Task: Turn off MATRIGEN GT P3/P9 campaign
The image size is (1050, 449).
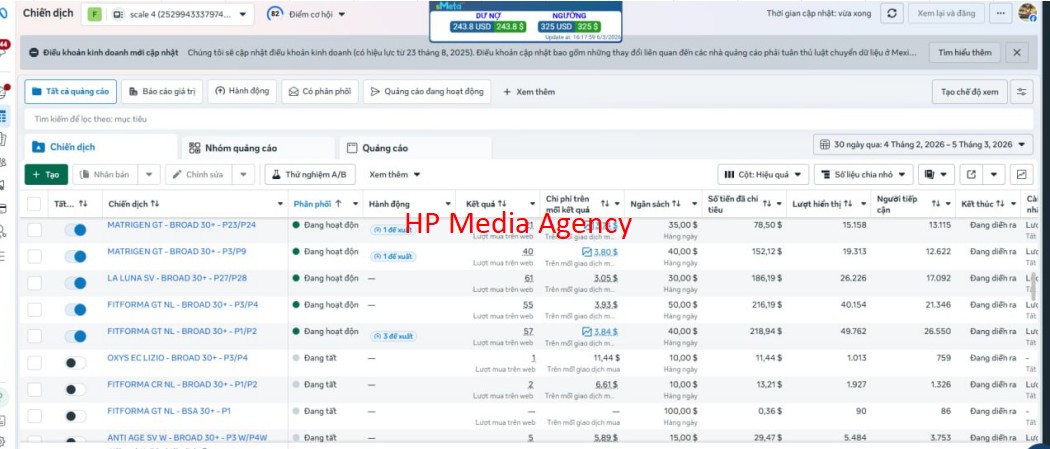Action: point(76,256)
